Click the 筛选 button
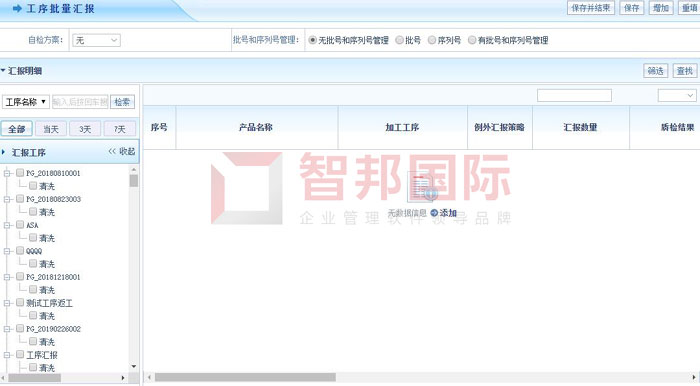 pos(655,71)
